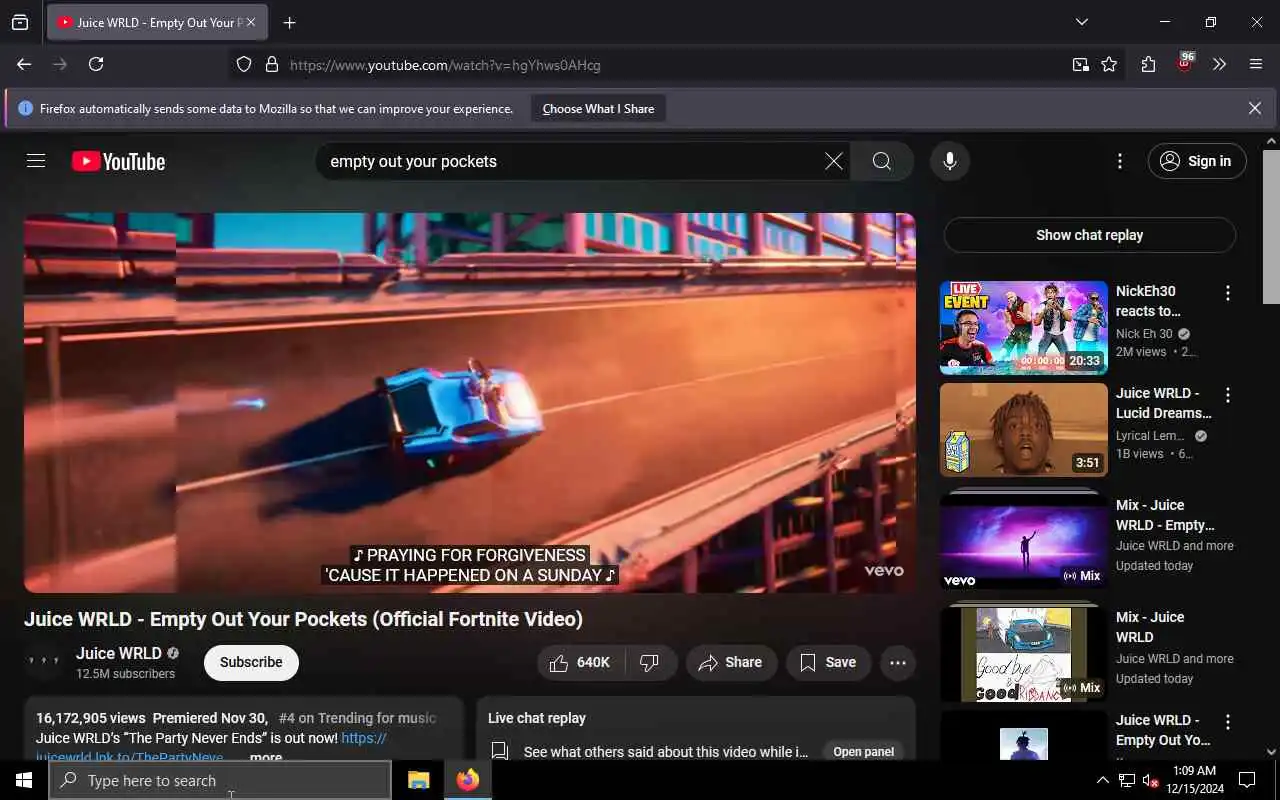Viewport: 1280px width, 800px height.
Task: View site security padlock information
Action: click(x=271, y=65)
